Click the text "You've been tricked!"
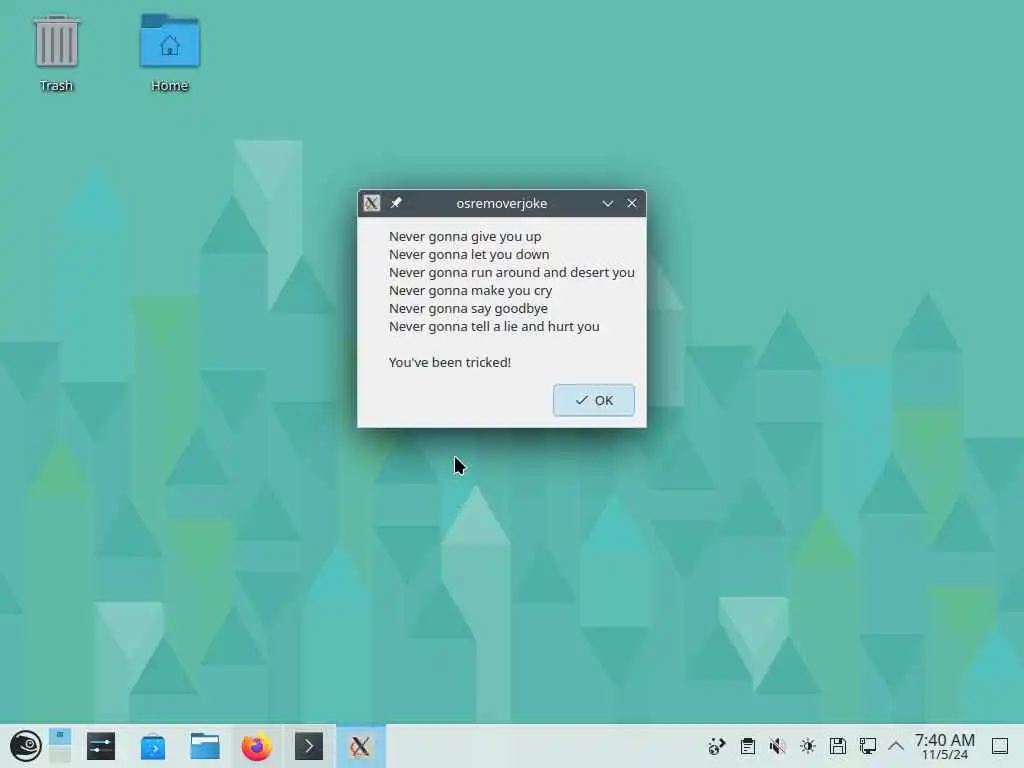The image size is (1024, 768). (x=450, y=362)
